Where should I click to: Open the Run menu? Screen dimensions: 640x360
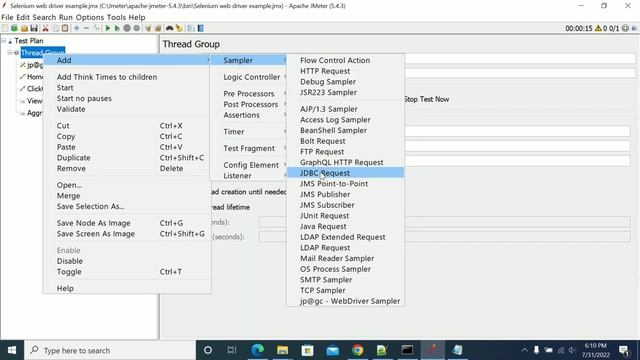click(65, 18)
